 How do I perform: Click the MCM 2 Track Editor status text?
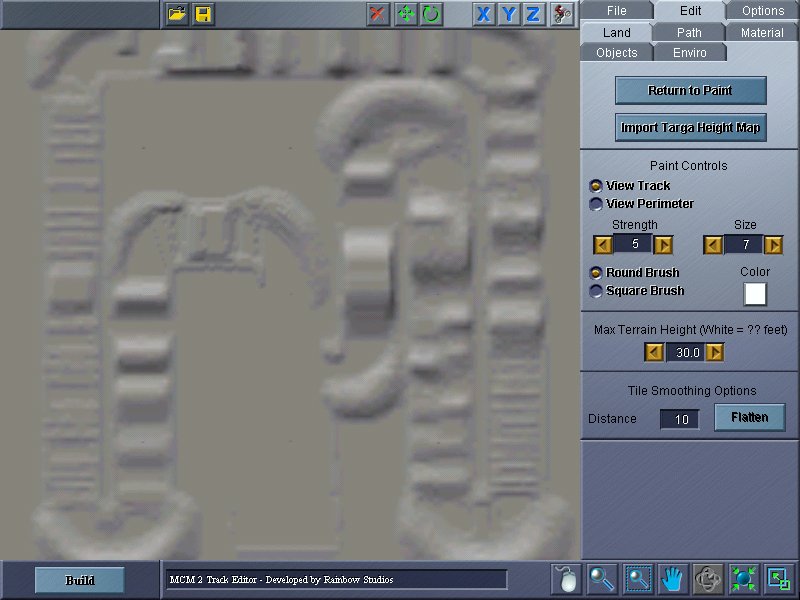[x=281, y=580]
